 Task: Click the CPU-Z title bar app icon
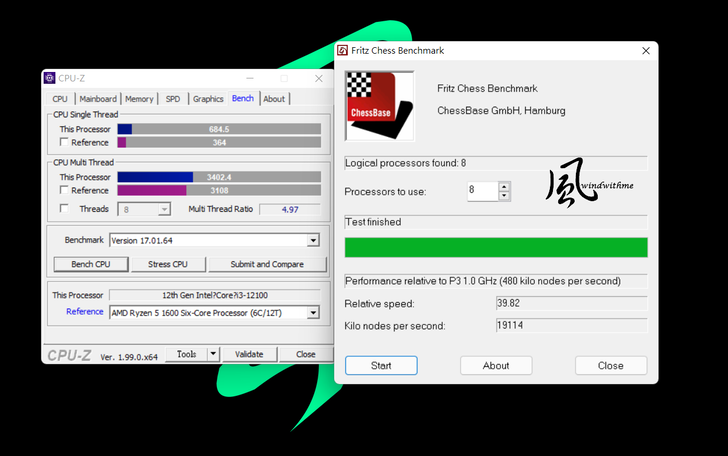[x=50, y=78]
